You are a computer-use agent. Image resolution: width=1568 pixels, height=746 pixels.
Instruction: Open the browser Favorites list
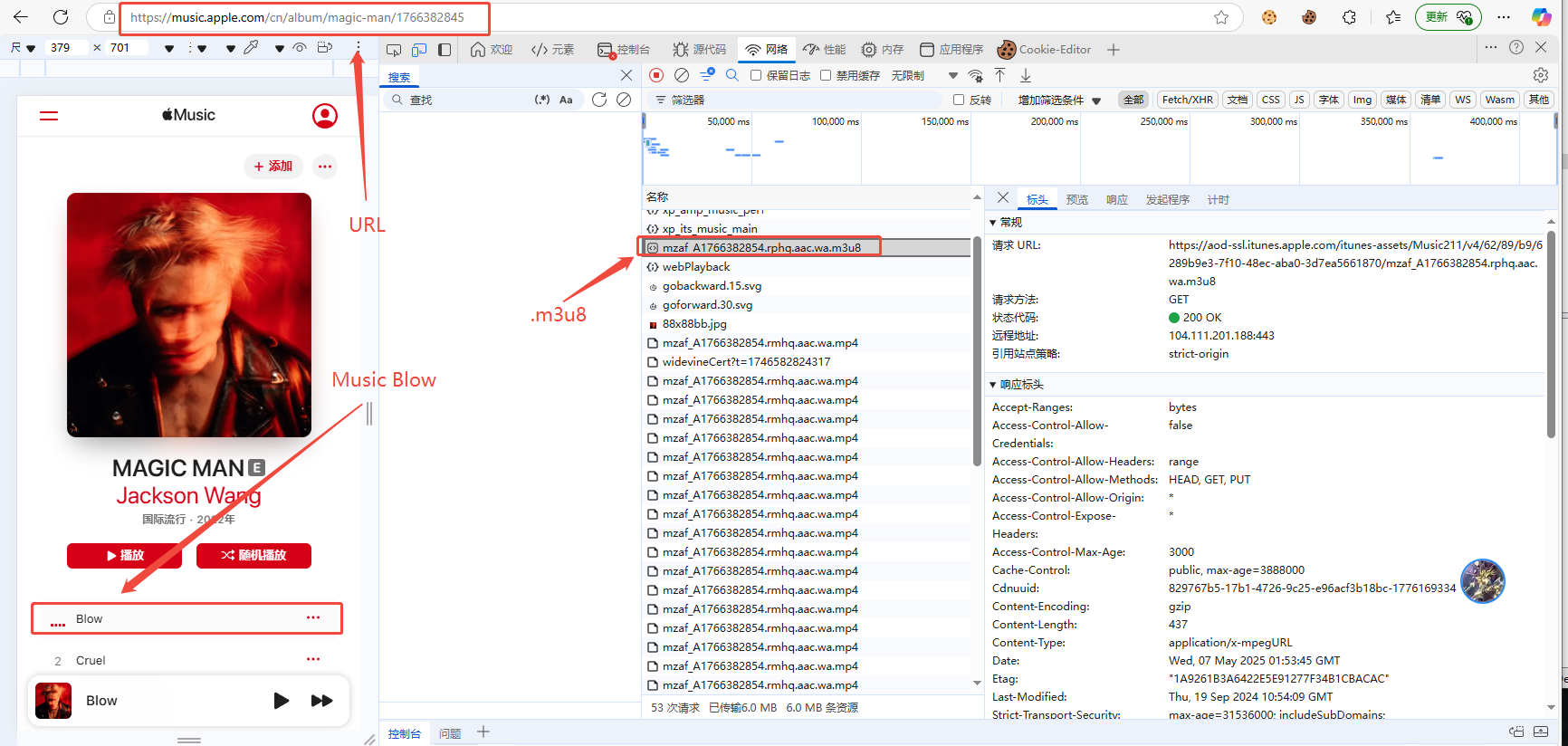(x=1393, y=17)
